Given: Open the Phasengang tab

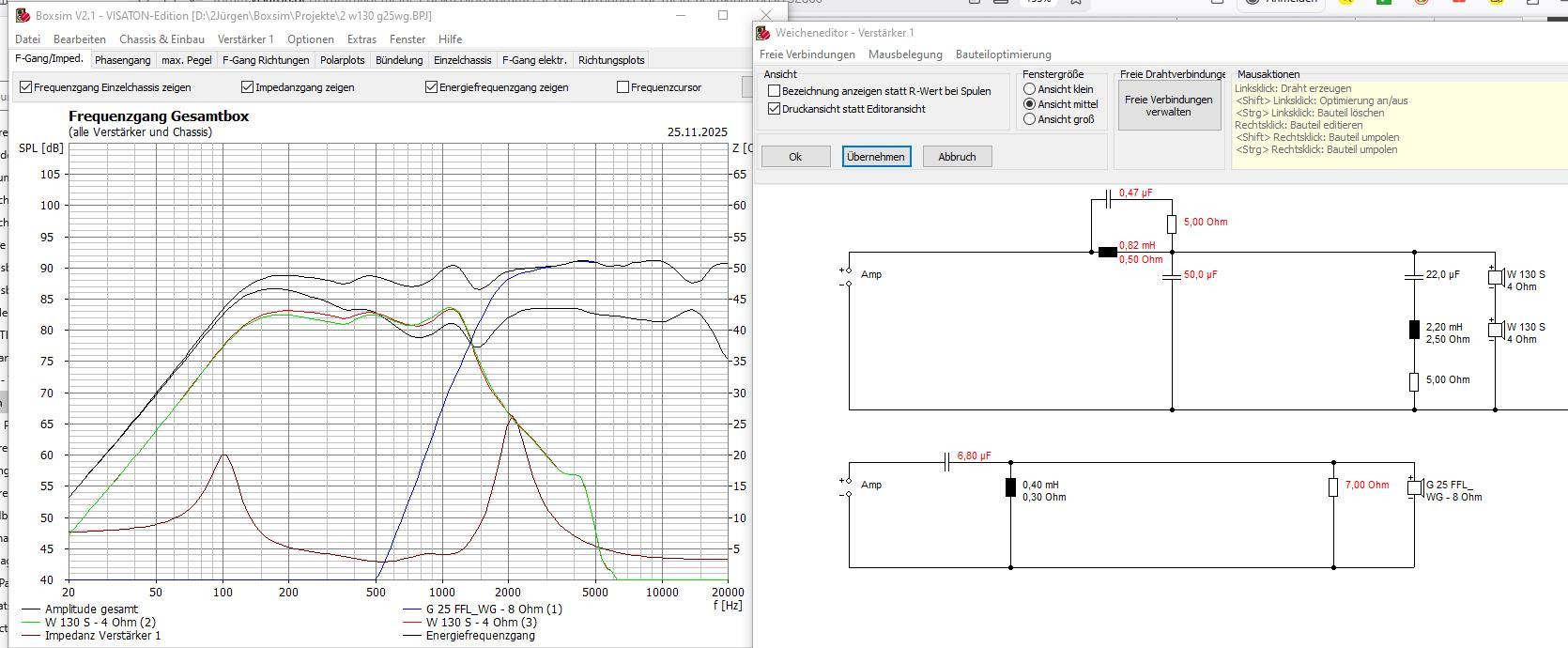Looking at the screenshot, I should (123, 60).
